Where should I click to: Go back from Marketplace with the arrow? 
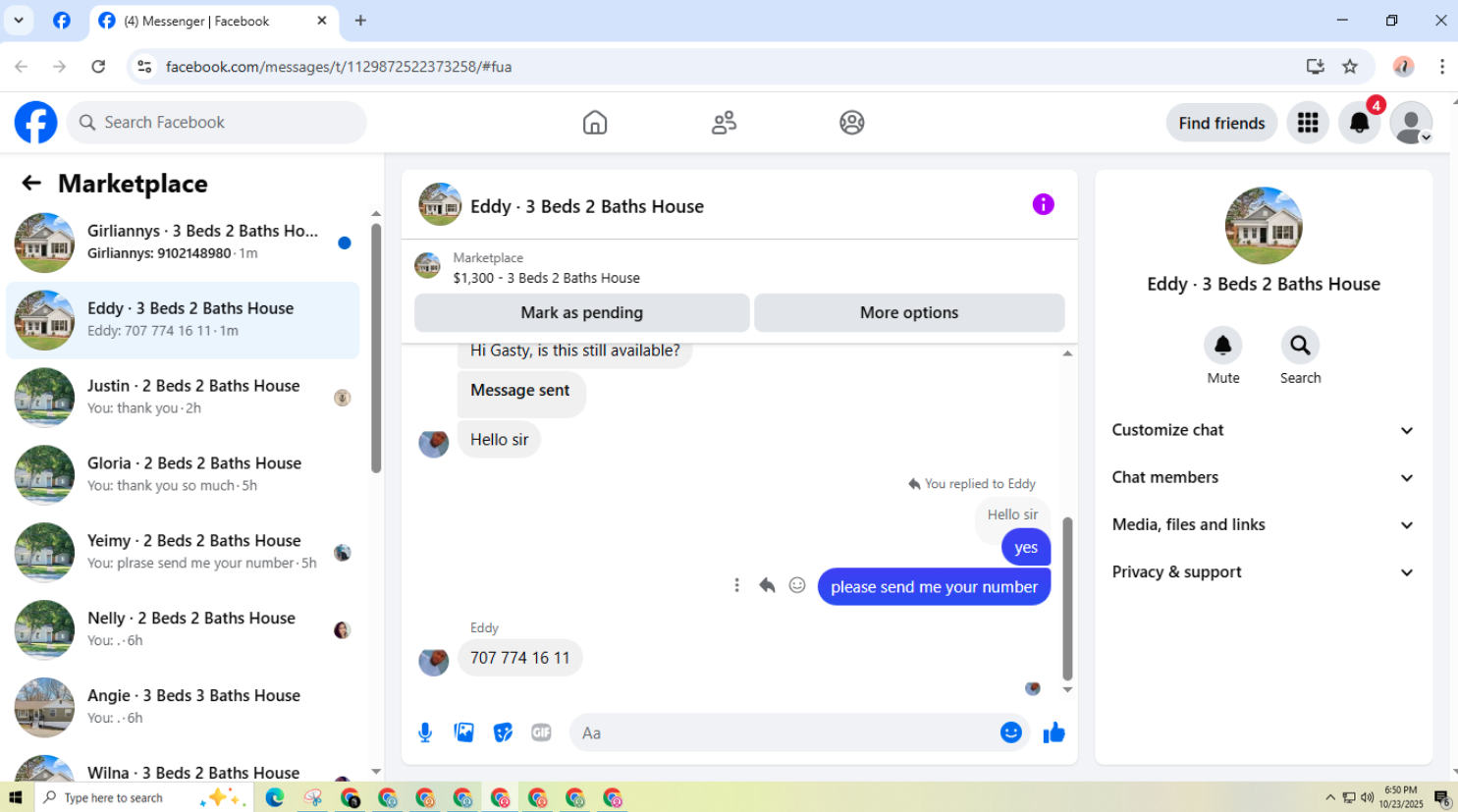pyautogui.click(x=31, y=184)
